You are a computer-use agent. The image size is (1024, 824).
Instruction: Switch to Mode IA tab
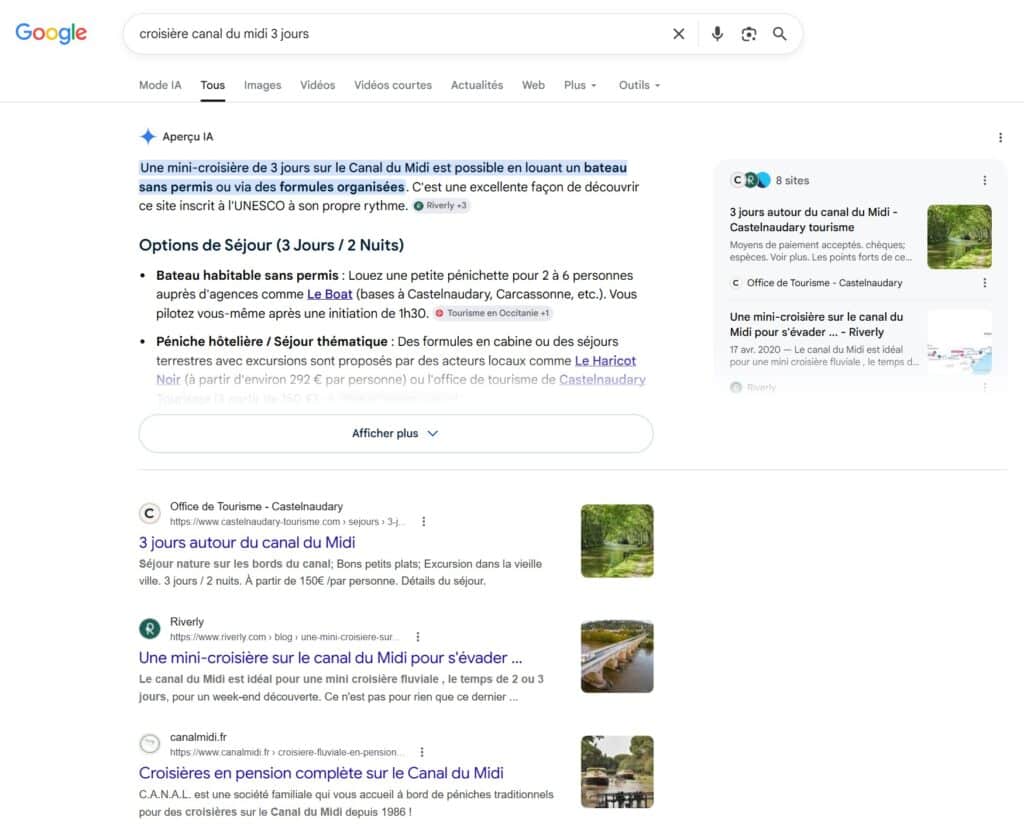[160, 85]
